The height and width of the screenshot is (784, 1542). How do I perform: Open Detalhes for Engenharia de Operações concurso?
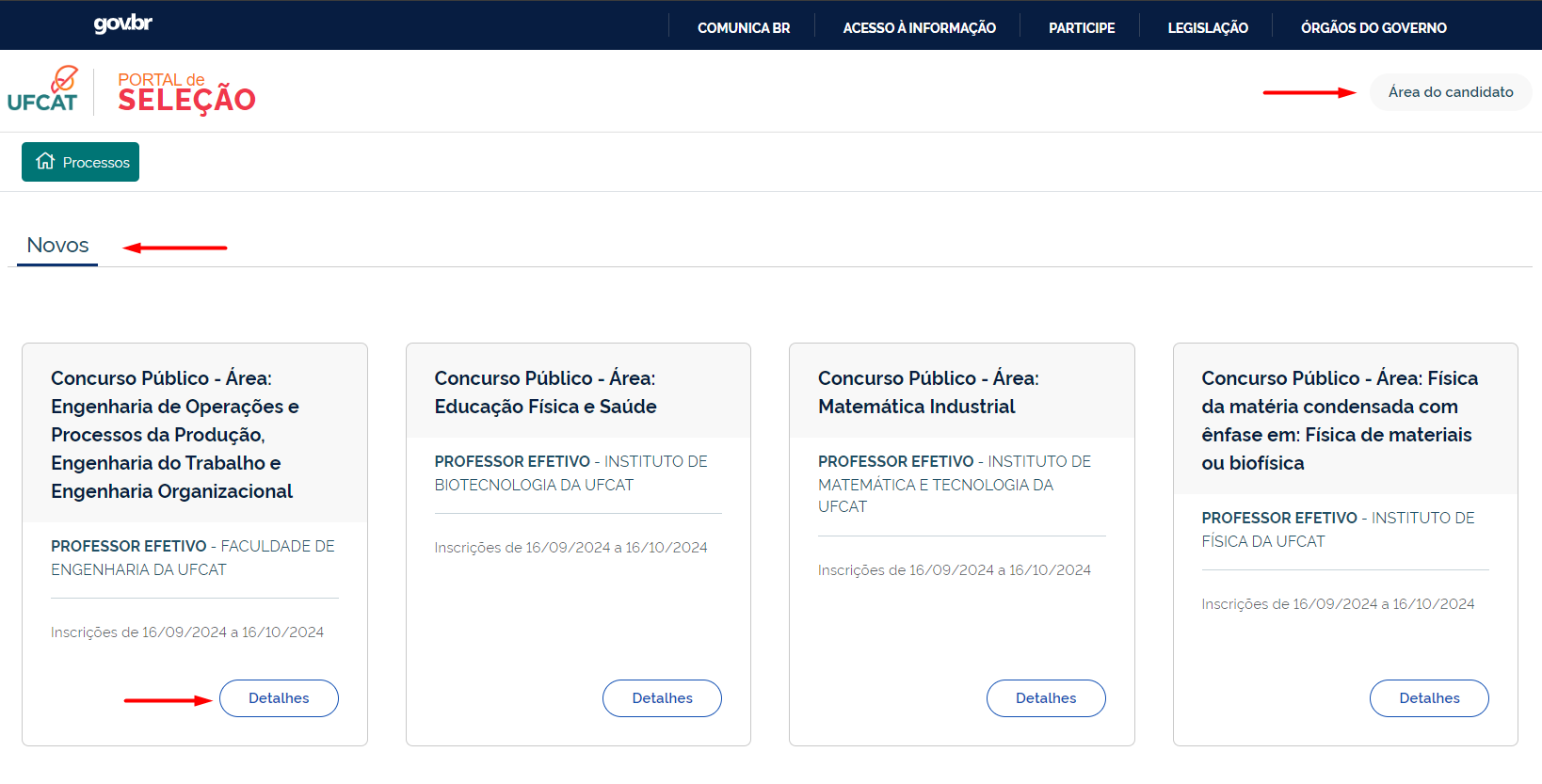(x=279, y=698)
